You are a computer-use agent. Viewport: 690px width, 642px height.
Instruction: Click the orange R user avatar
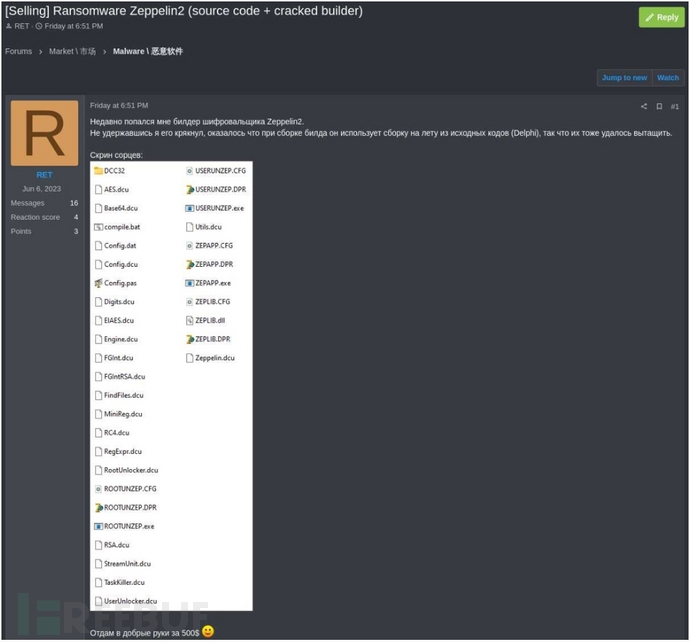(x=44, y=133)
